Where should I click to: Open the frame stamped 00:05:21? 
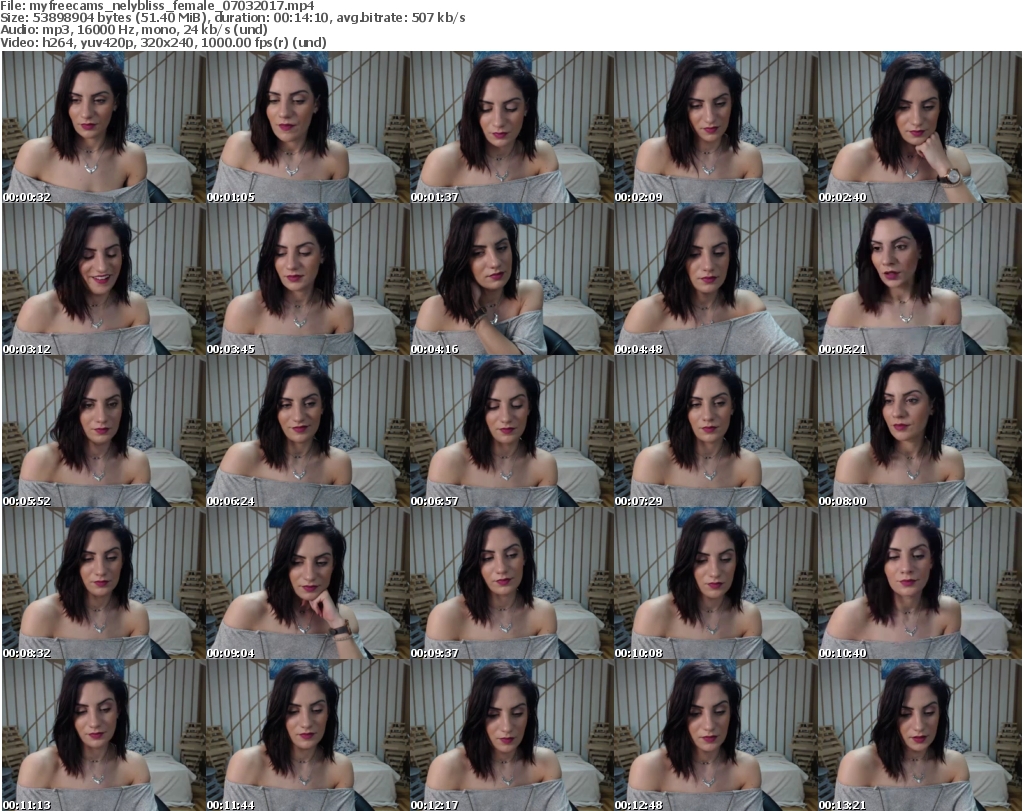point(920,279)
